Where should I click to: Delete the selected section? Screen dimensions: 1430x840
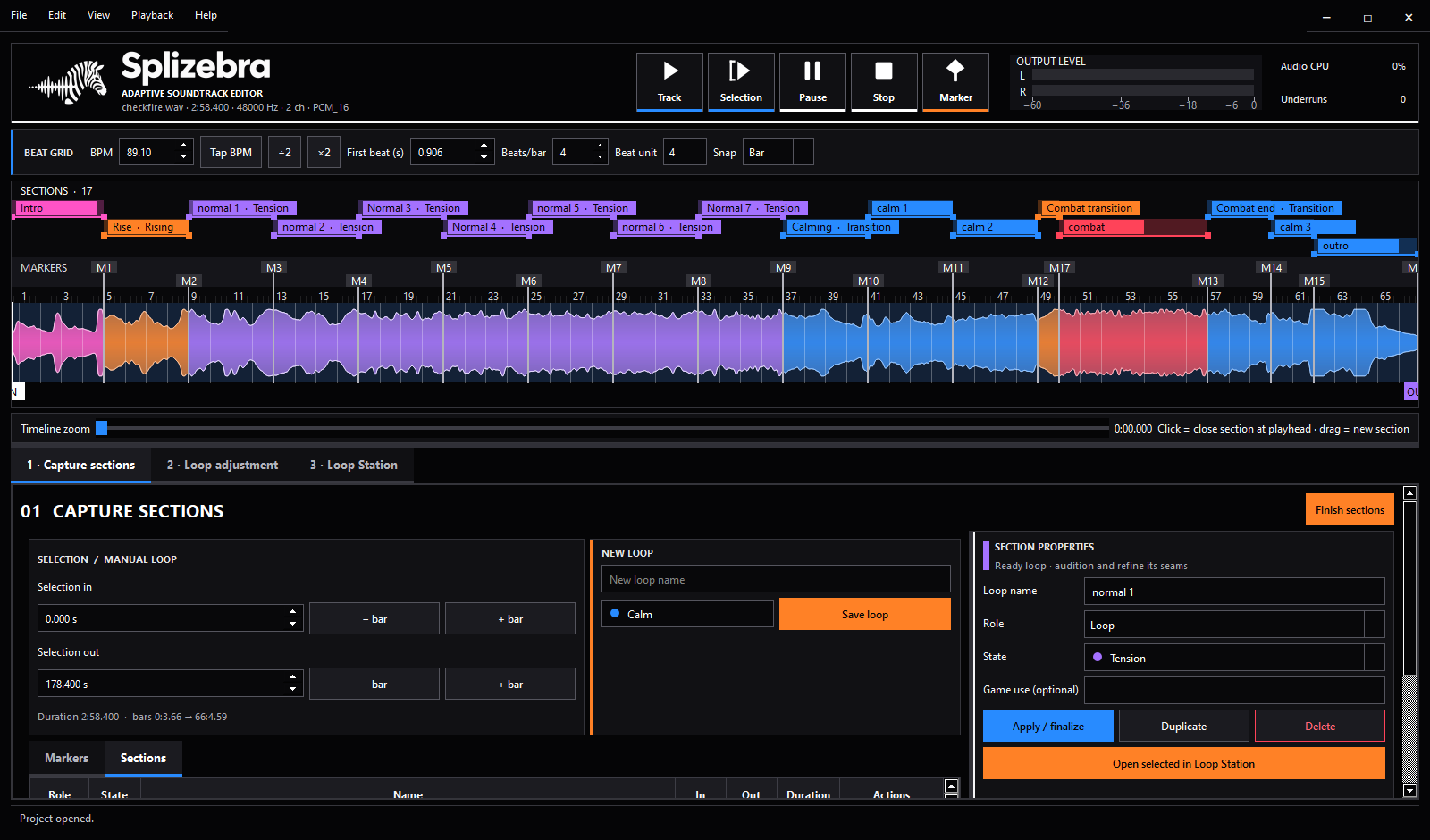(x=1320, y=726)
